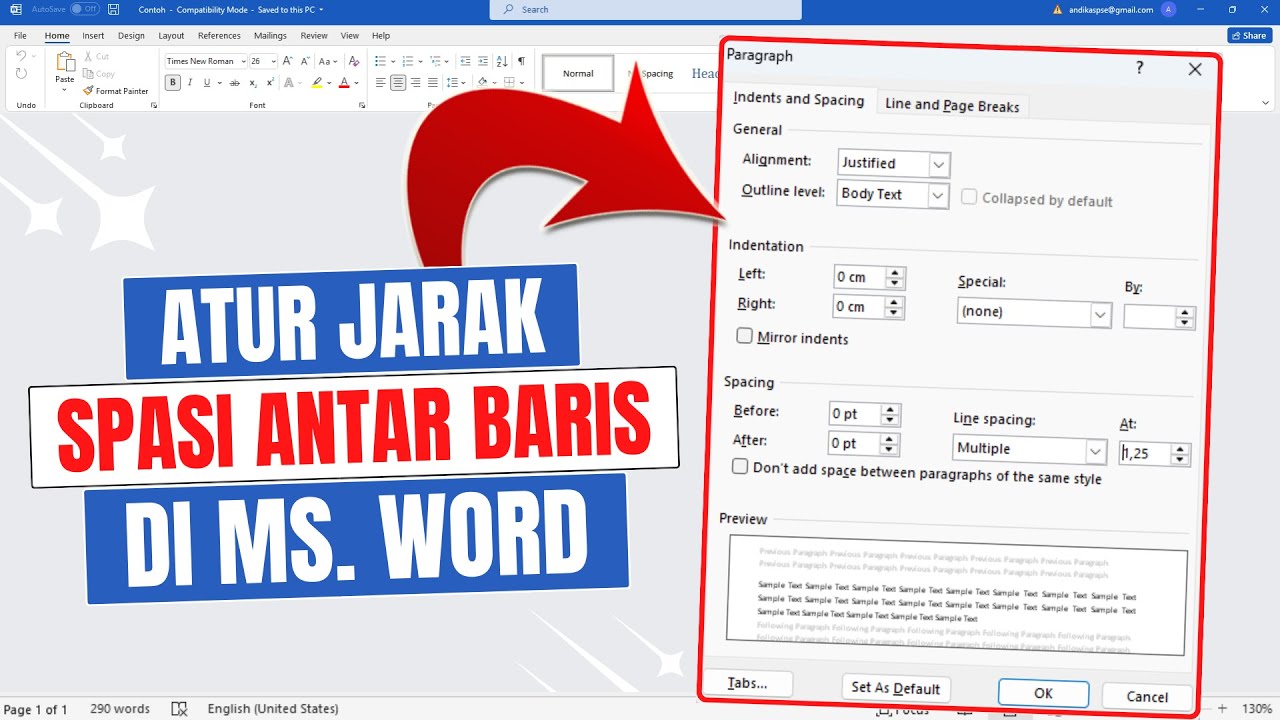Image resolution: width=1280 pixels, height=720 pixels.
Task: Open the Insert ribbon tab
Action: click(x=93, y=35)
